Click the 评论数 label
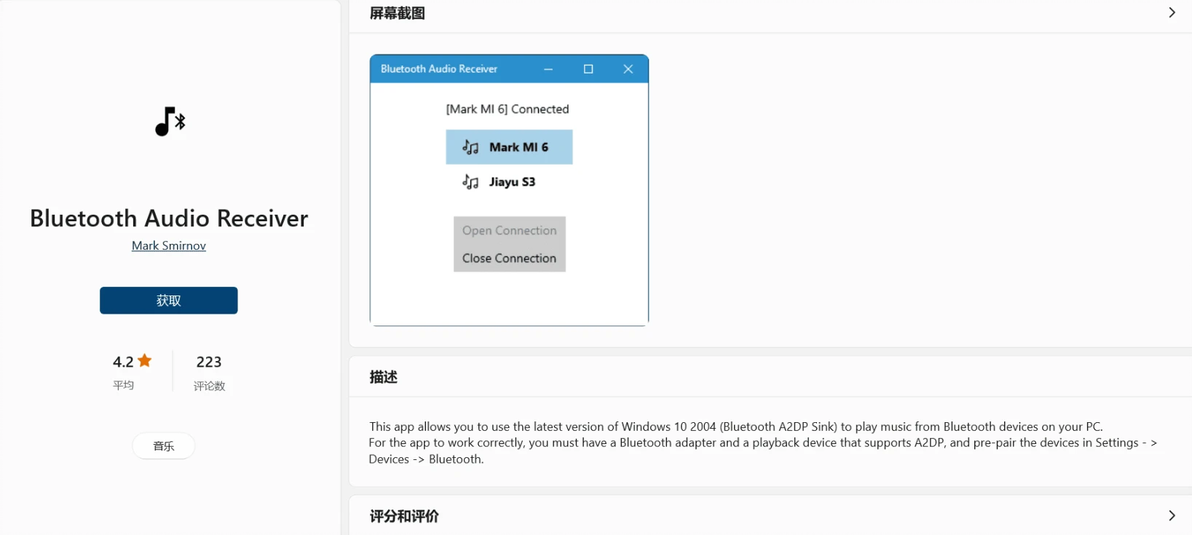Screen dimensions: 1192x535 click(x=209, y=386)
